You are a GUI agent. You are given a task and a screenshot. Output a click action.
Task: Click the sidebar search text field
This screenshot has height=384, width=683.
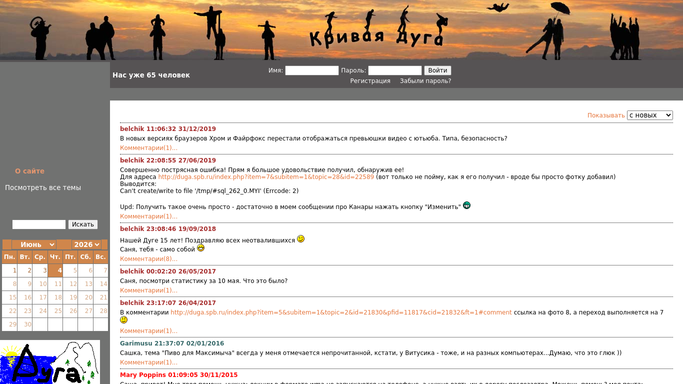point(39,224)
